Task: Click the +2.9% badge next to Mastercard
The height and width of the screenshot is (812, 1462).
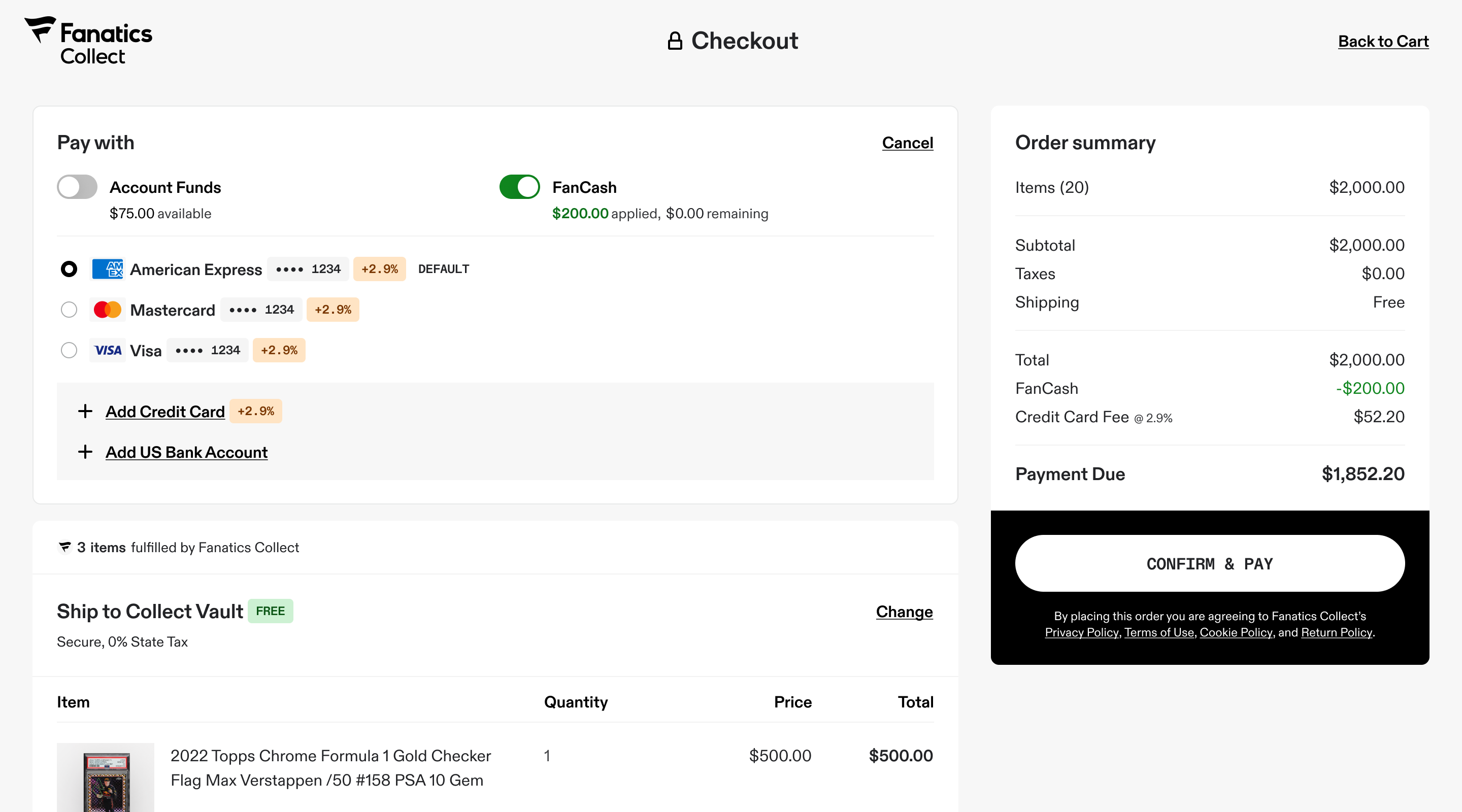Action: [x=333, y=310]
